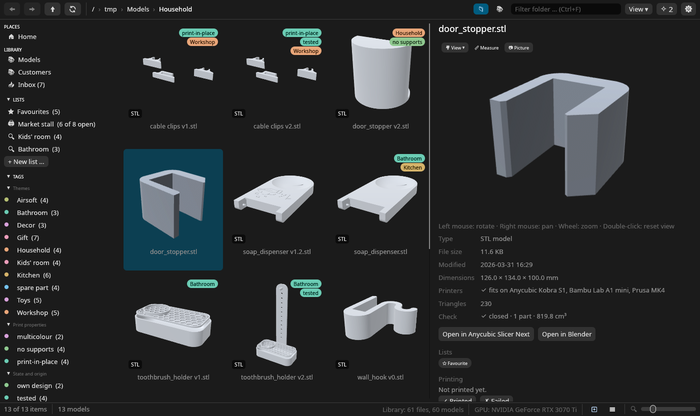
Task: Filter by the tested (4) tag
Action: [32, 398]
